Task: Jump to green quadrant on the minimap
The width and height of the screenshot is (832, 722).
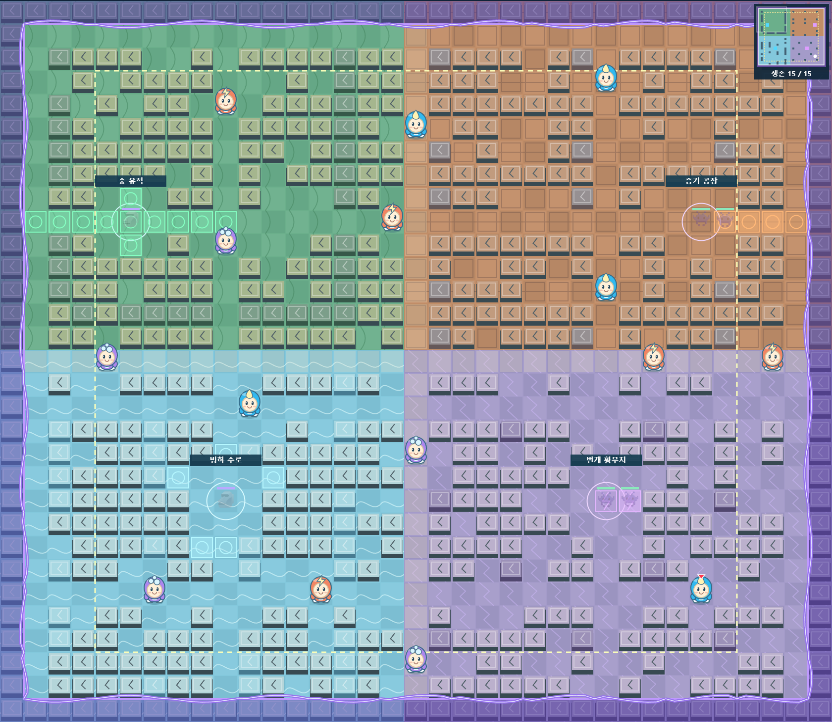Action: click(774, 22)
